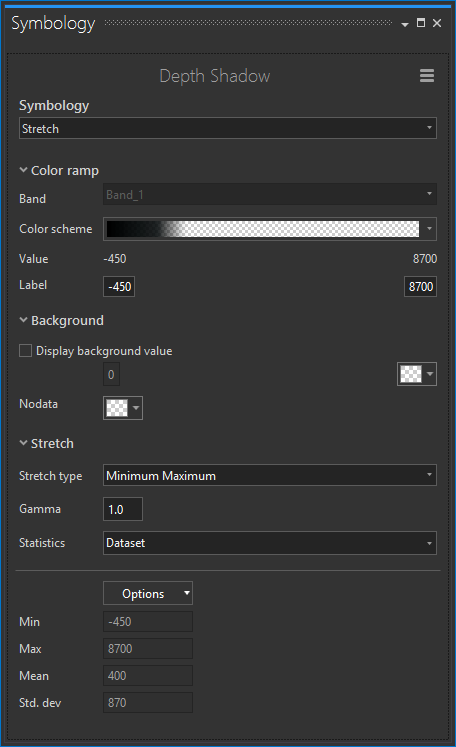Open the Color scheme ramp dropdown
This screenshot has width=456, height=747.
[270, 229]
